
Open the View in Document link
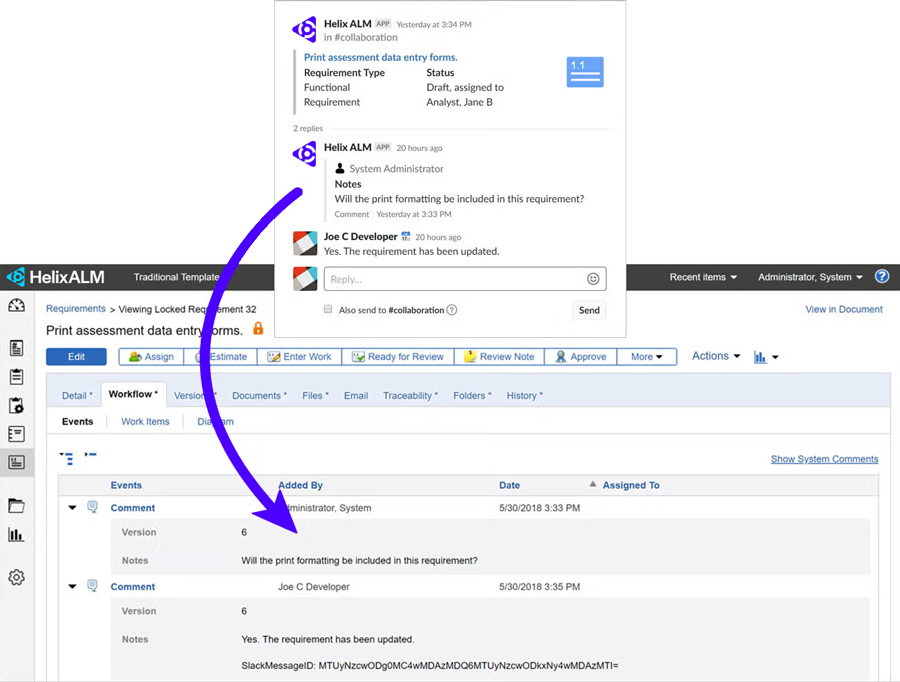click(x=843, y=309)
